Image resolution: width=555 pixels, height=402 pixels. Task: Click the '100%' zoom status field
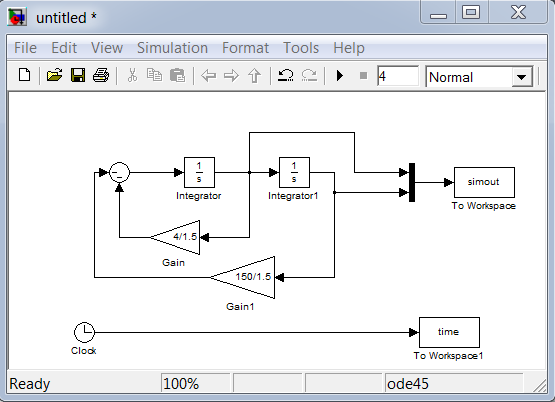tap(195, 383)
